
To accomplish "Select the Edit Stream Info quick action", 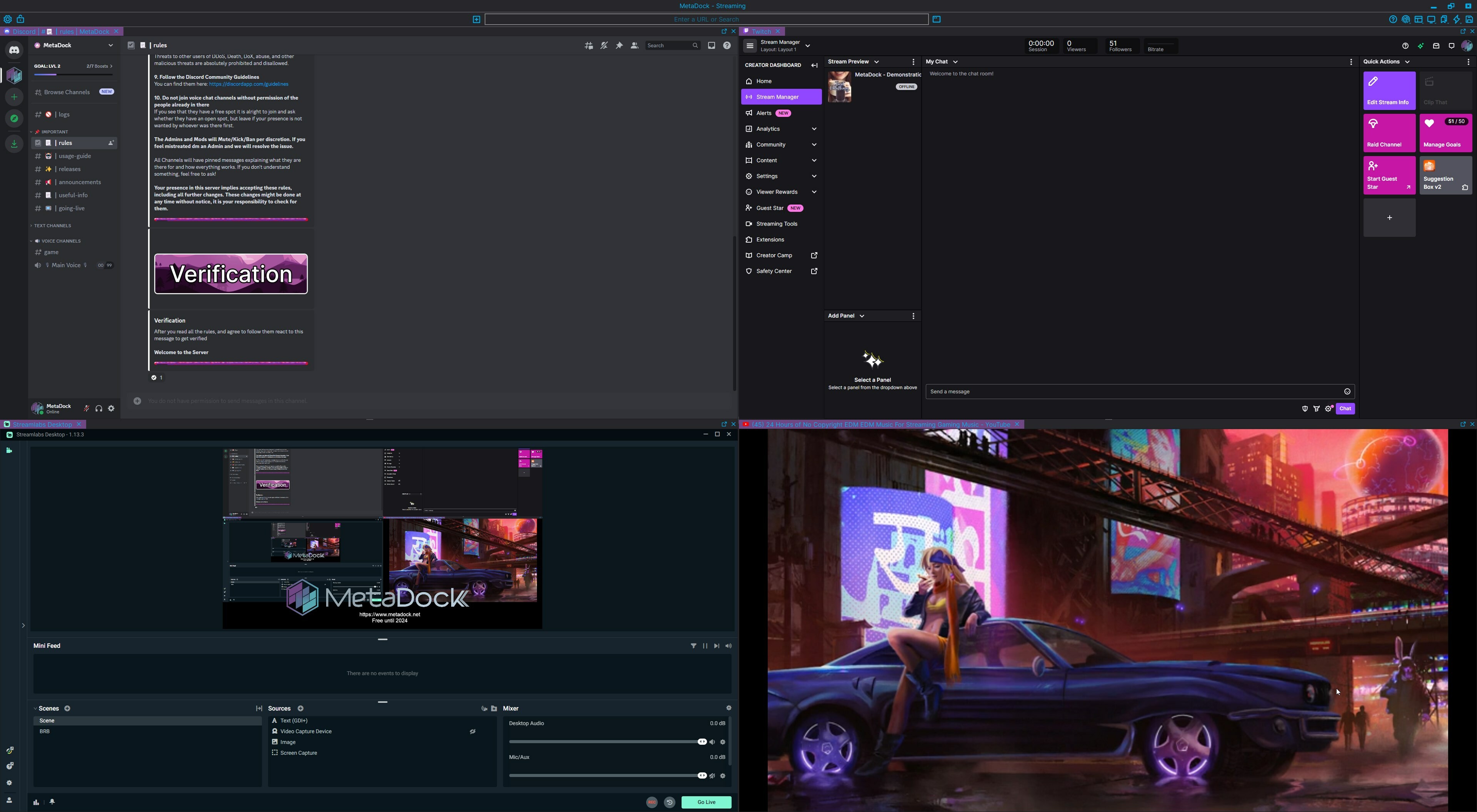I will click(x=1389, y=90).
